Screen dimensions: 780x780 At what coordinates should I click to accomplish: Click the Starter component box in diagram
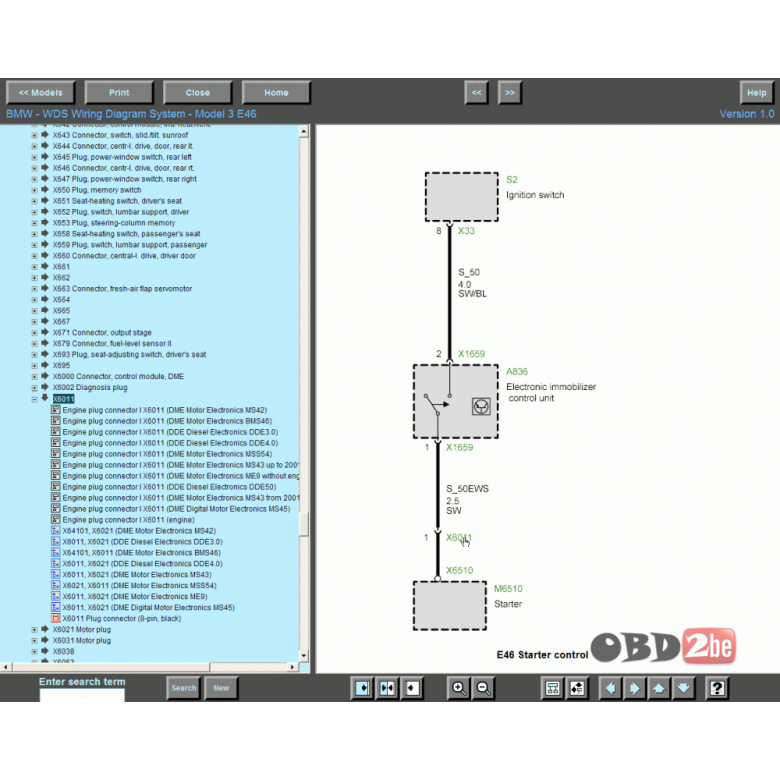coord(450,606)
